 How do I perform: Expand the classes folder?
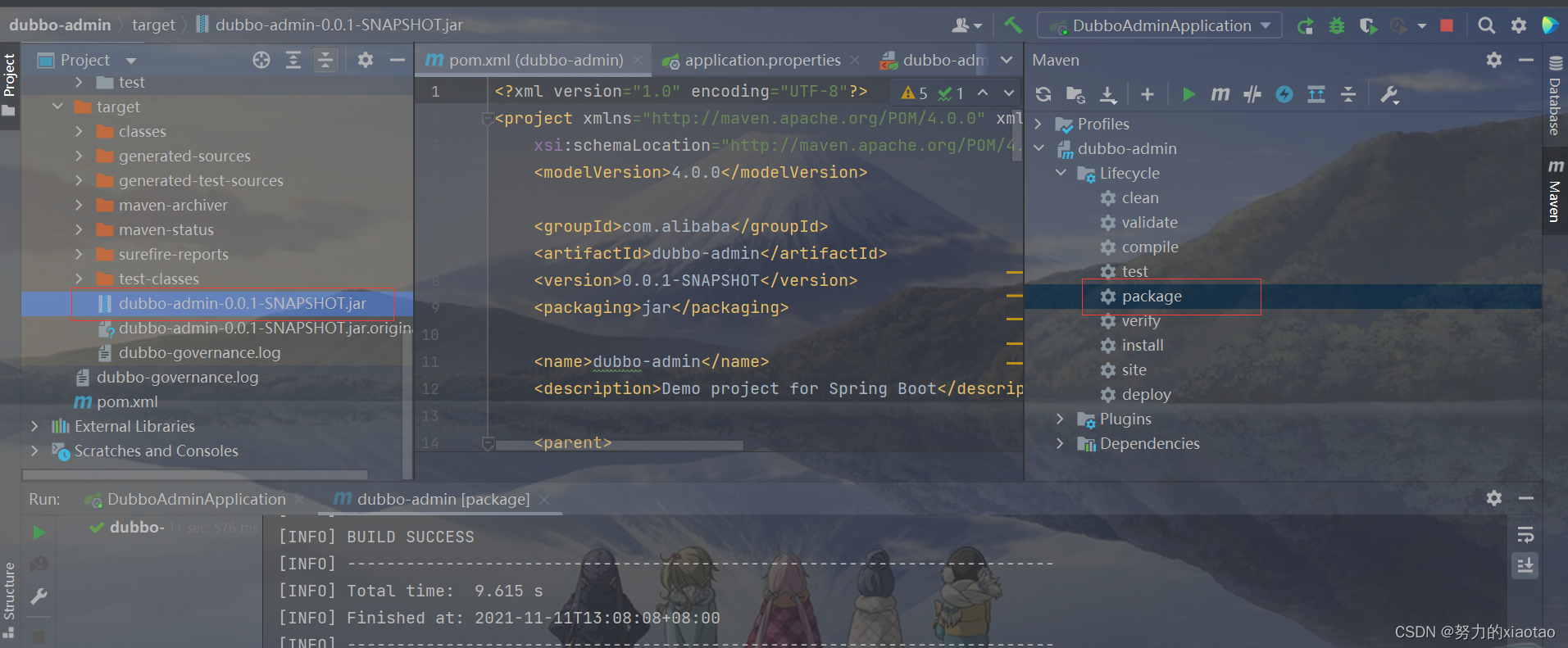pos(79,131)
